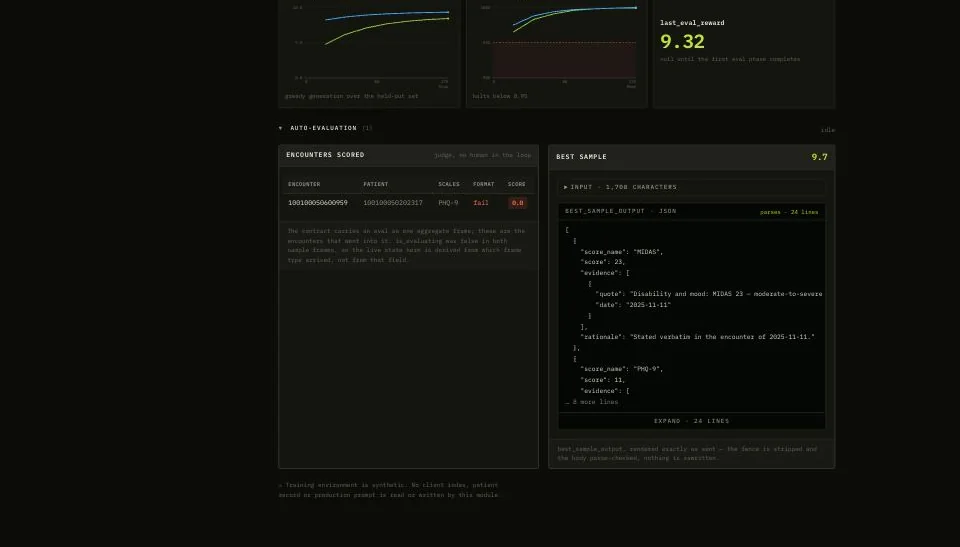
Task: Click the training environment synthetic footnote
Action: point(388,490)
